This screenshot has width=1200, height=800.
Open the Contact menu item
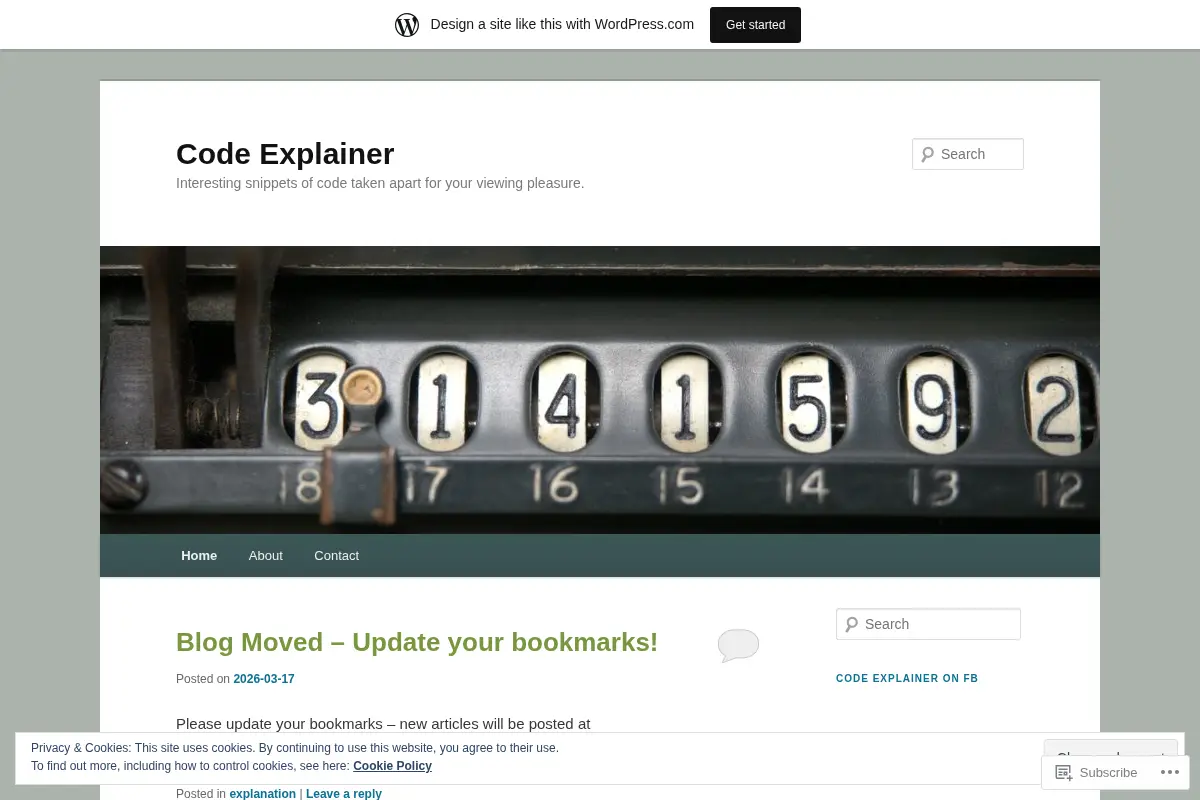(336, 555)
